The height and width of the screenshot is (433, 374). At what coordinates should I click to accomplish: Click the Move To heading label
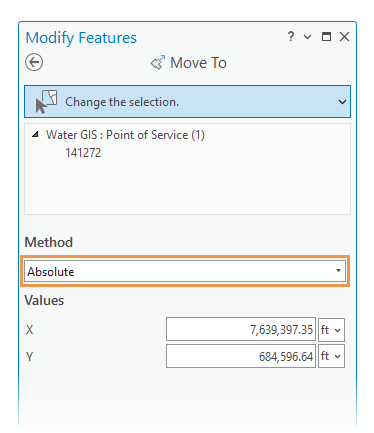[198, 63]
